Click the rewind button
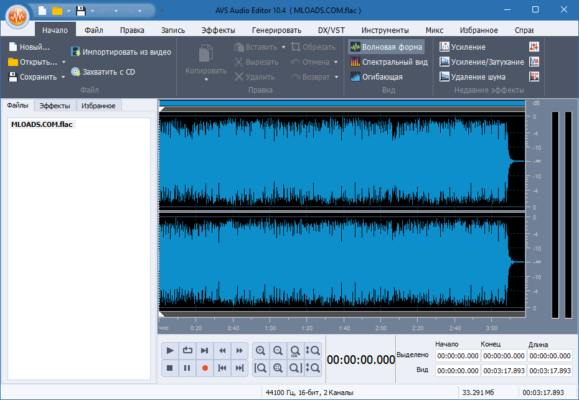Screen dimensions: 579x400 coord(222,351)
